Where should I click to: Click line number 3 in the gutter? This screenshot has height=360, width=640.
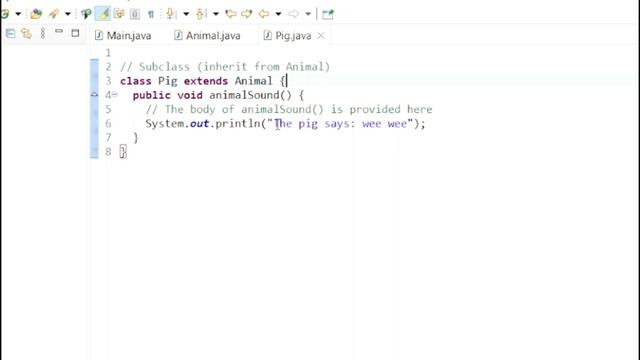pos(108,81)
